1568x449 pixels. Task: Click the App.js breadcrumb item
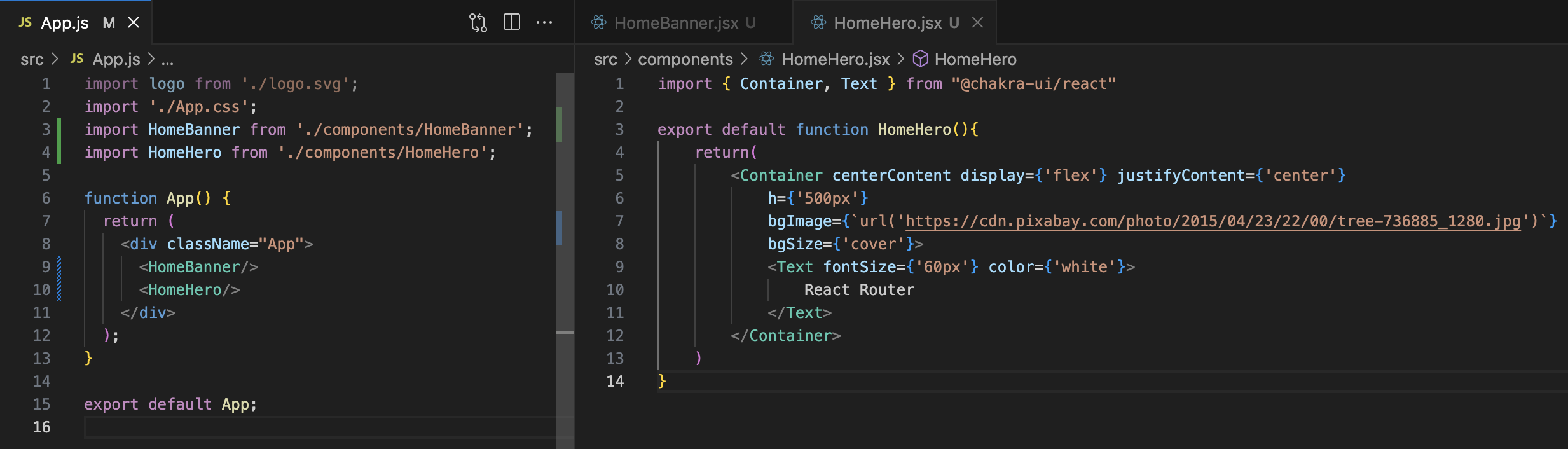(116, 59)
